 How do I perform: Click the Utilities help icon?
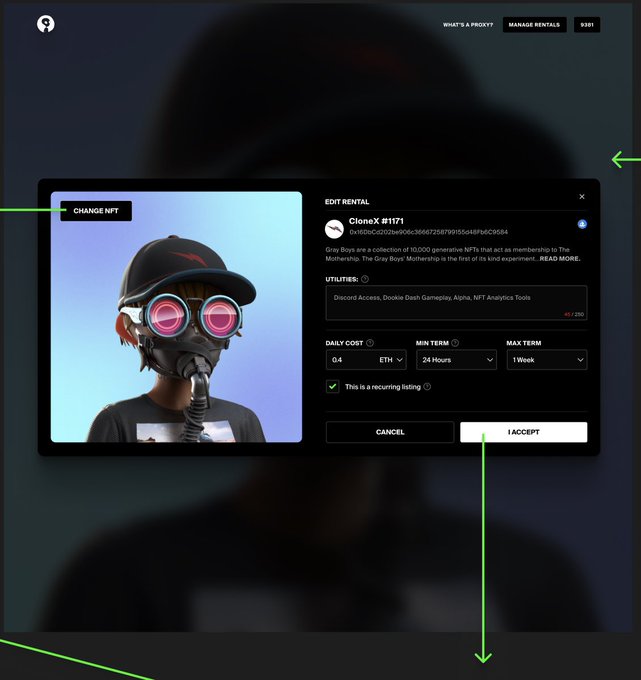coord(365,279)
